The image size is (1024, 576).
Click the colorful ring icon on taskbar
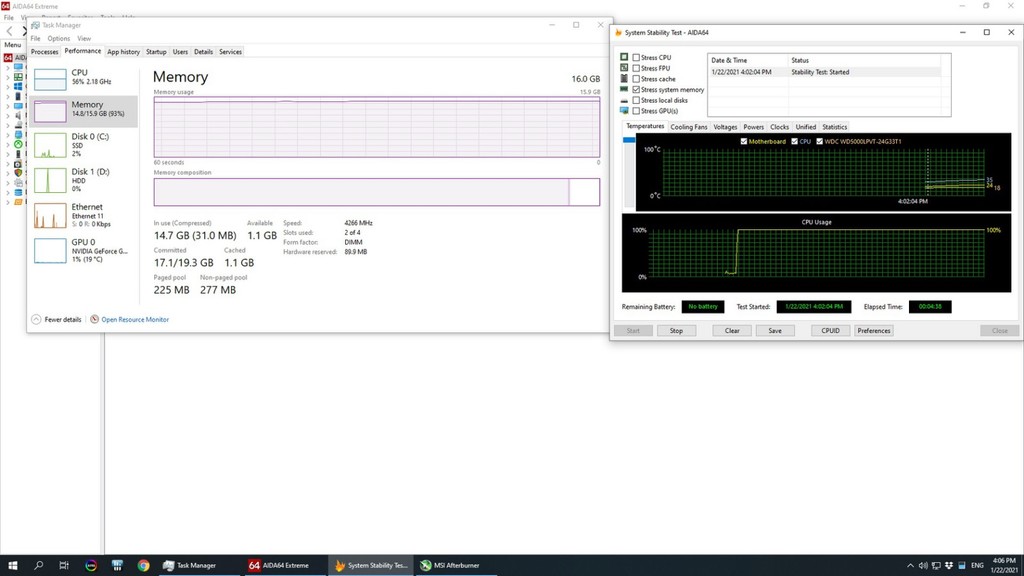click(91, 566)
